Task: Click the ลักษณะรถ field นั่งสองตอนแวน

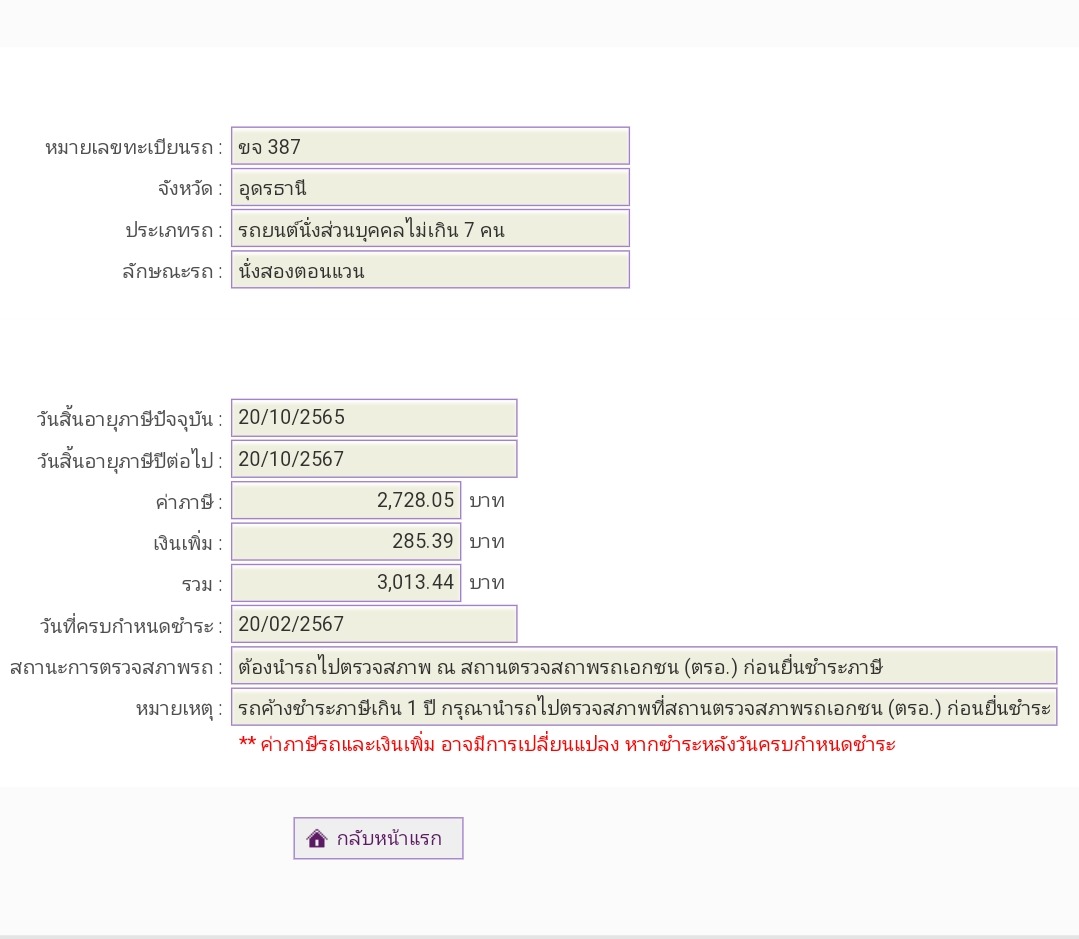Action: pyautogui.click(x=430, y=270)
